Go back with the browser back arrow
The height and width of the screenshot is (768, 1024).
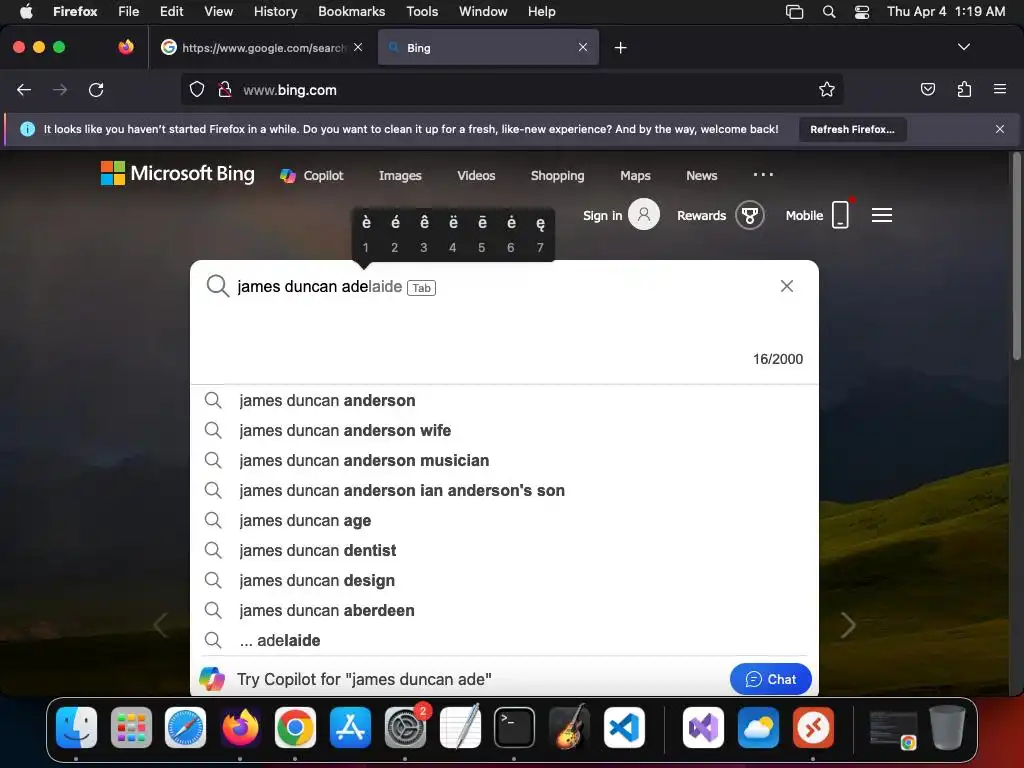[x=24, y=90]
